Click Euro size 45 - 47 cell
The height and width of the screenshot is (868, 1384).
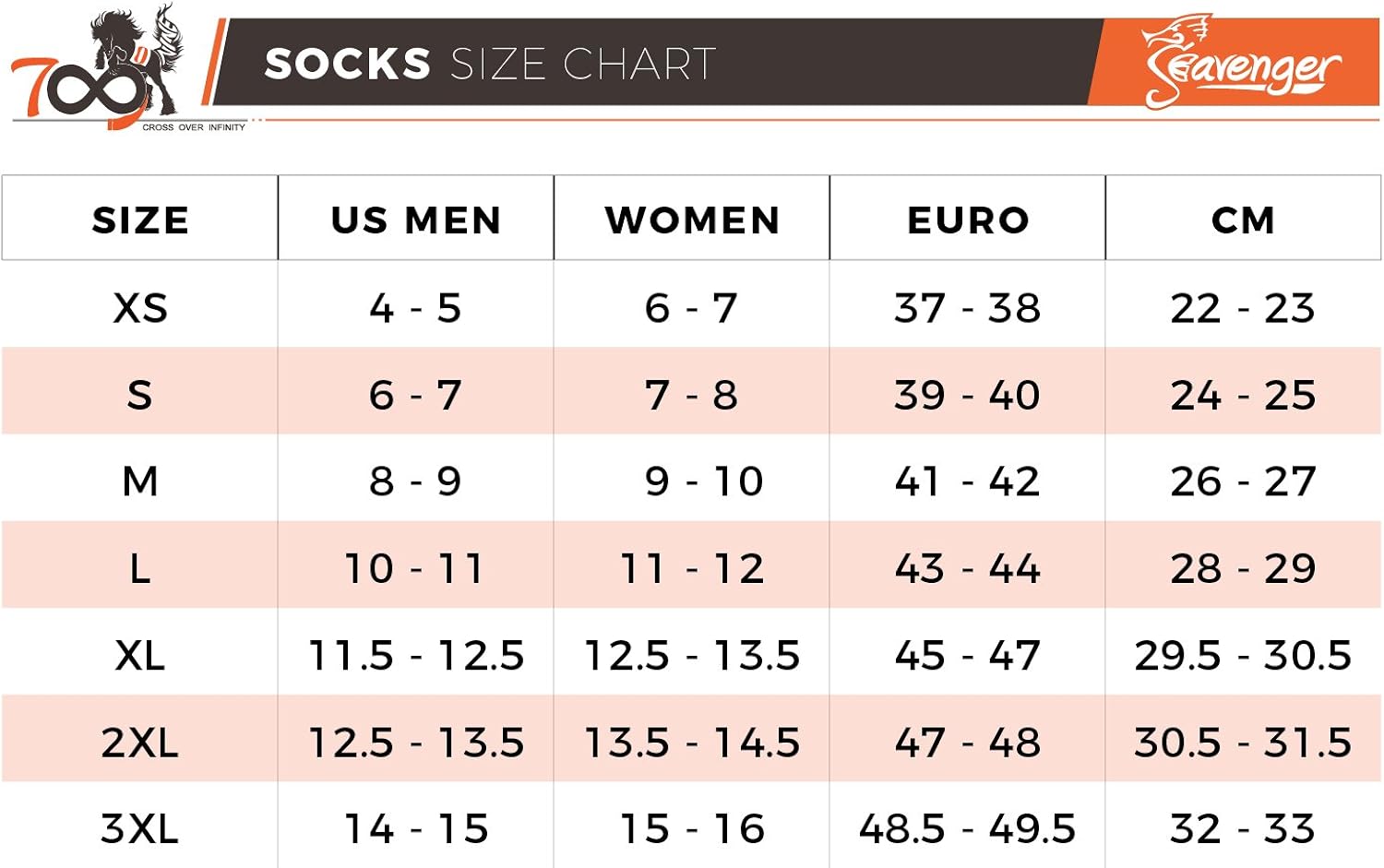[968, 656]
